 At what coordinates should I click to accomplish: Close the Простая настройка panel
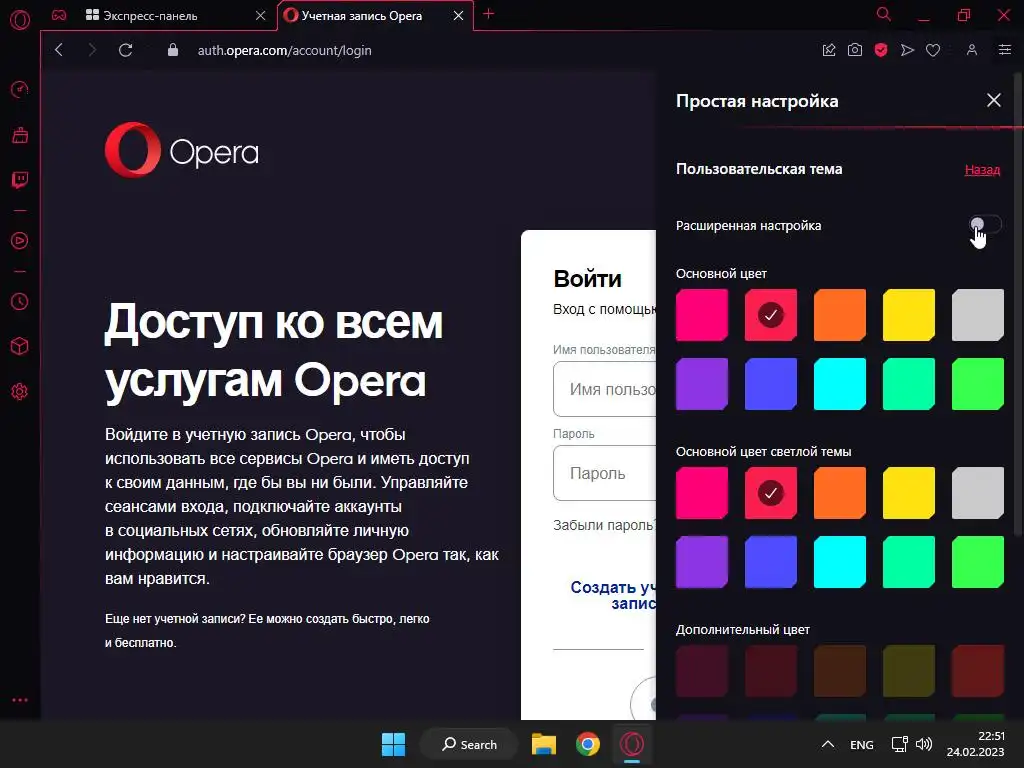[x=994, y=100]
